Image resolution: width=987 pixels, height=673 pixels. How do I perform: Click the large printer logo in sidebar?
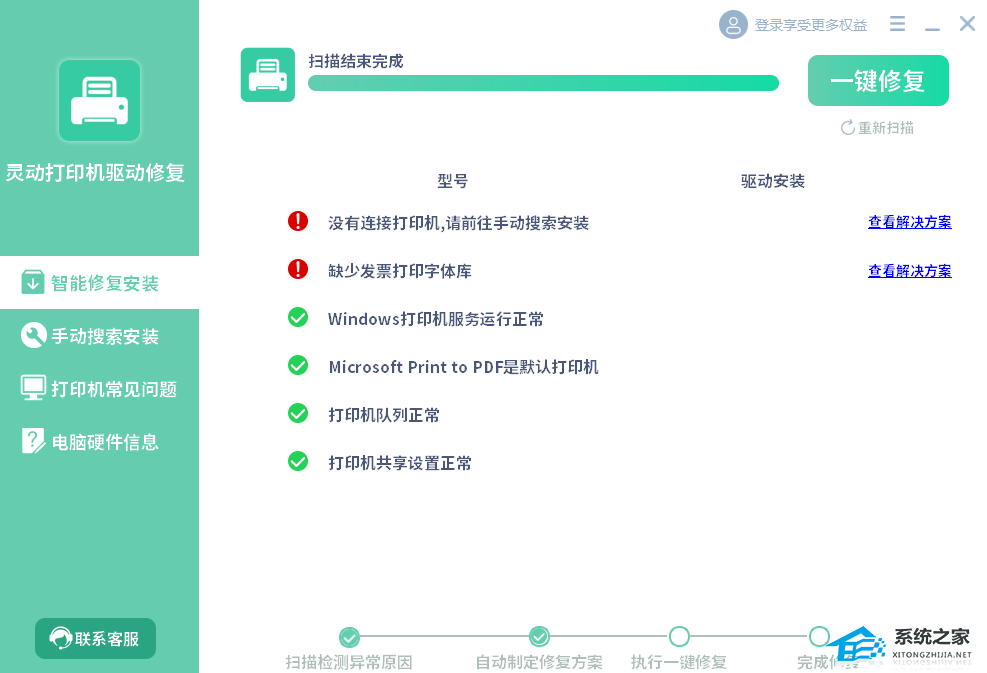99,101
